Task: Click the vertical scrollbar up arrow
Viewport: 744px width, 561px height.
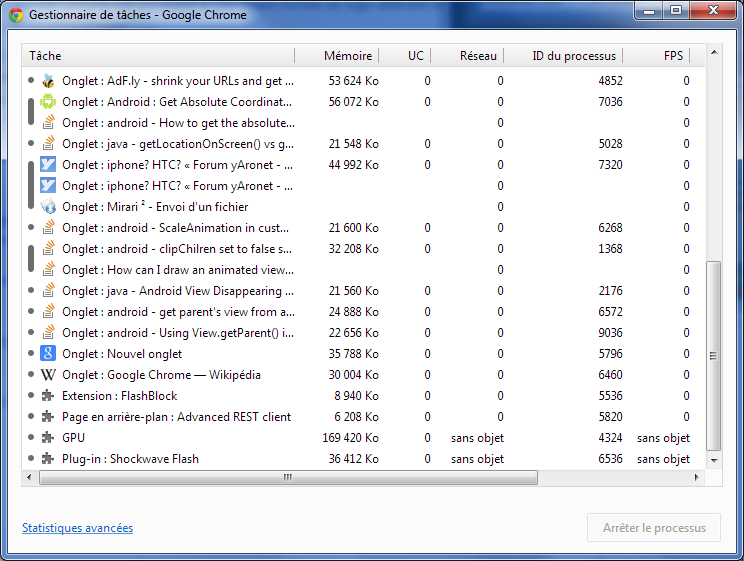Action: (x=713, y=51)
